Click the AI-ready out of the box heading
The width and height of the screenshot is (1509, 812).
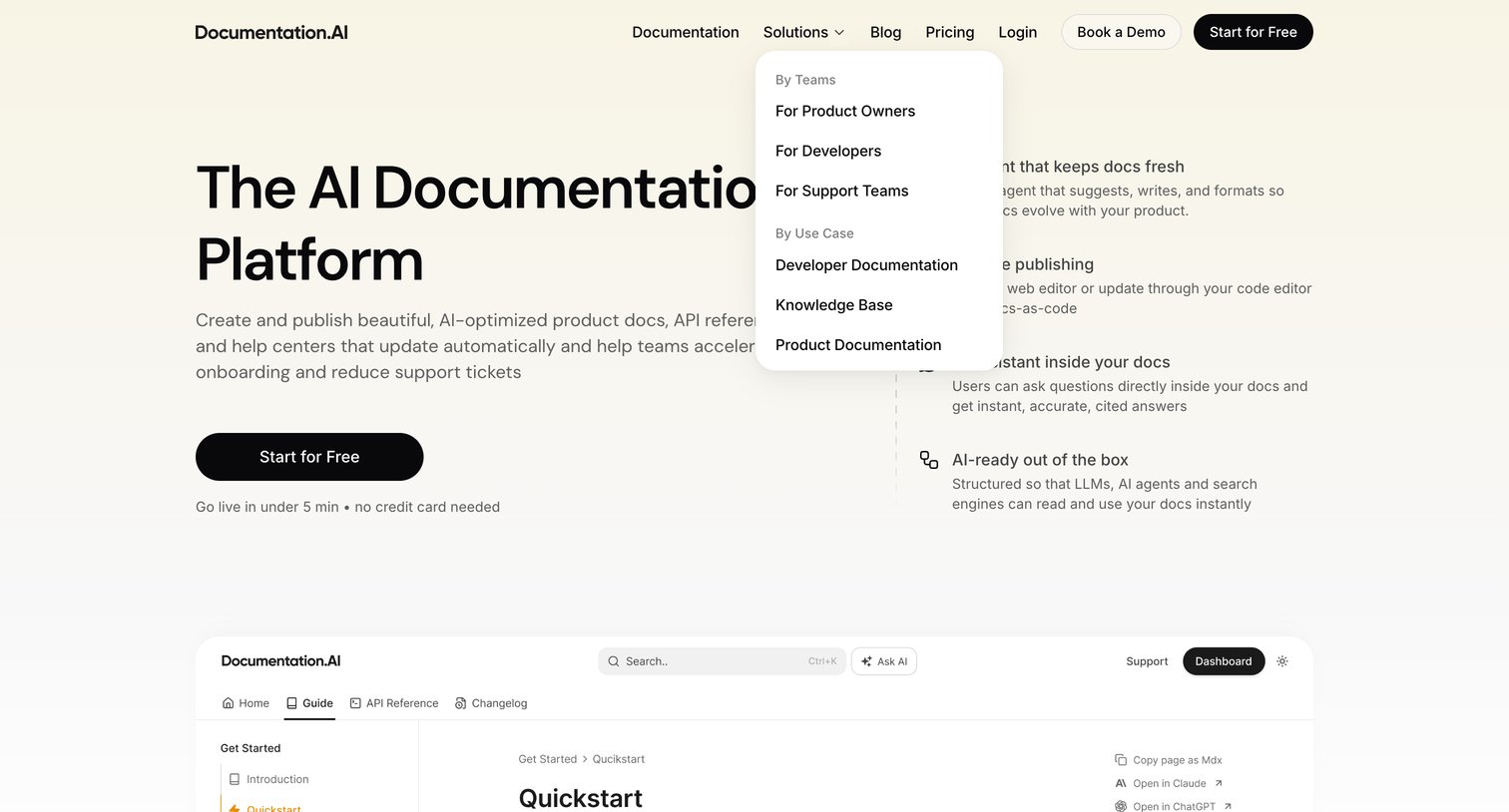[1040, 460]
